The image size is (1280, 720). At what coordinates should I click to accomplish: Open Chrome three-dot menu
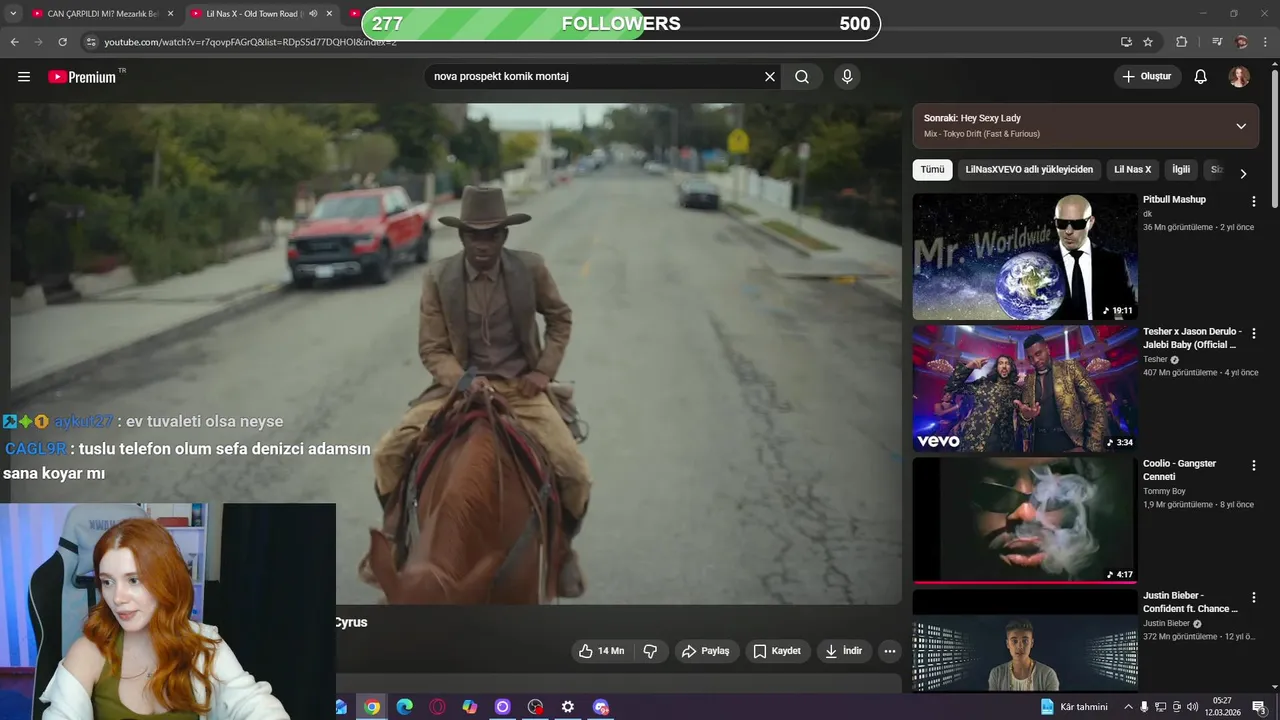[x=1266, y=42]
